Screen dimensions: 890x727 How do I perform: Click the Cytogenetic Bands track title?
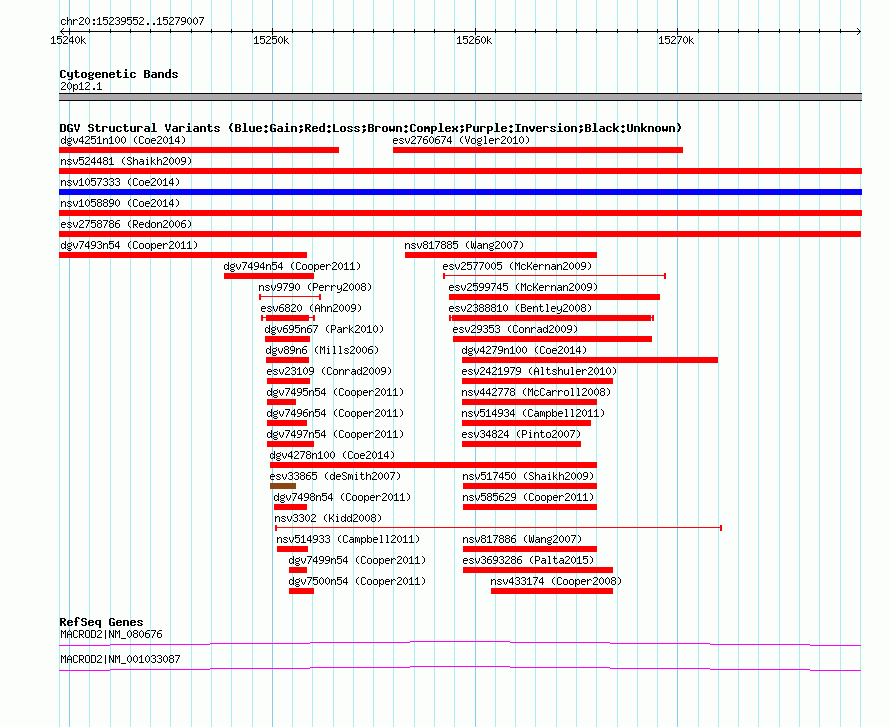119,74
